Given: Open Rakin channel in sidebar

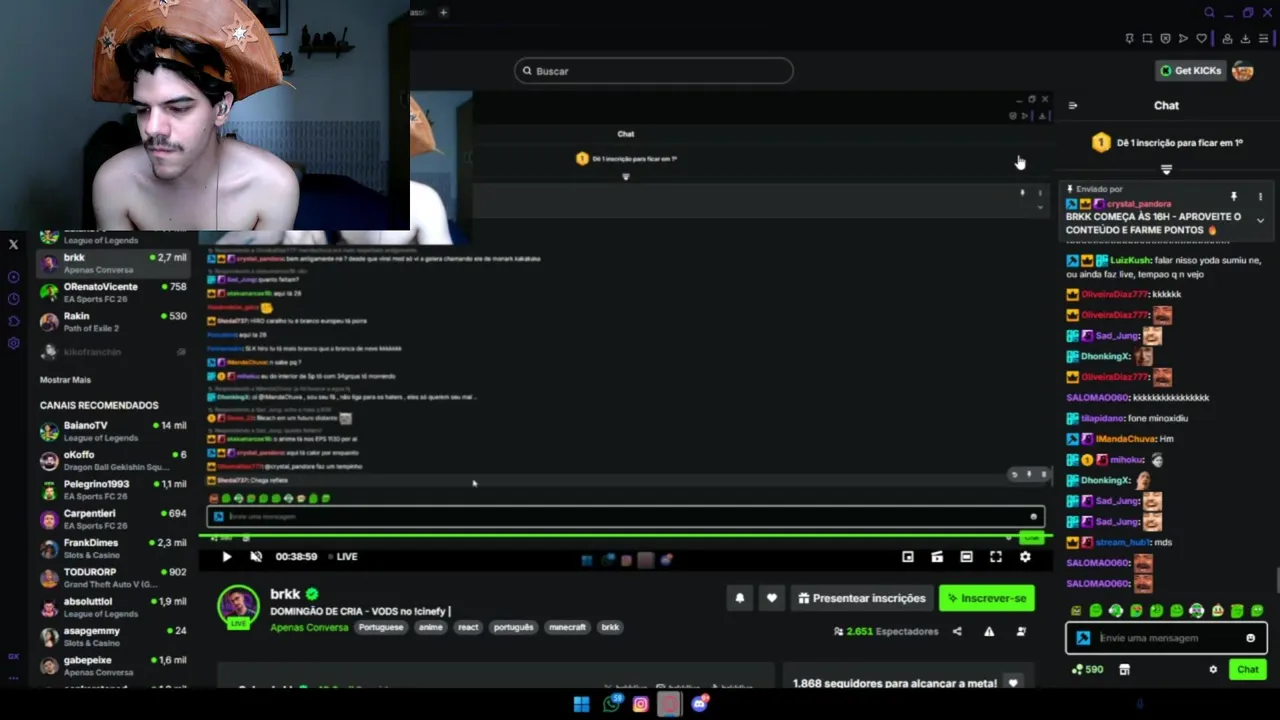Looking at the screenshot, I should [x=113, y=322].
